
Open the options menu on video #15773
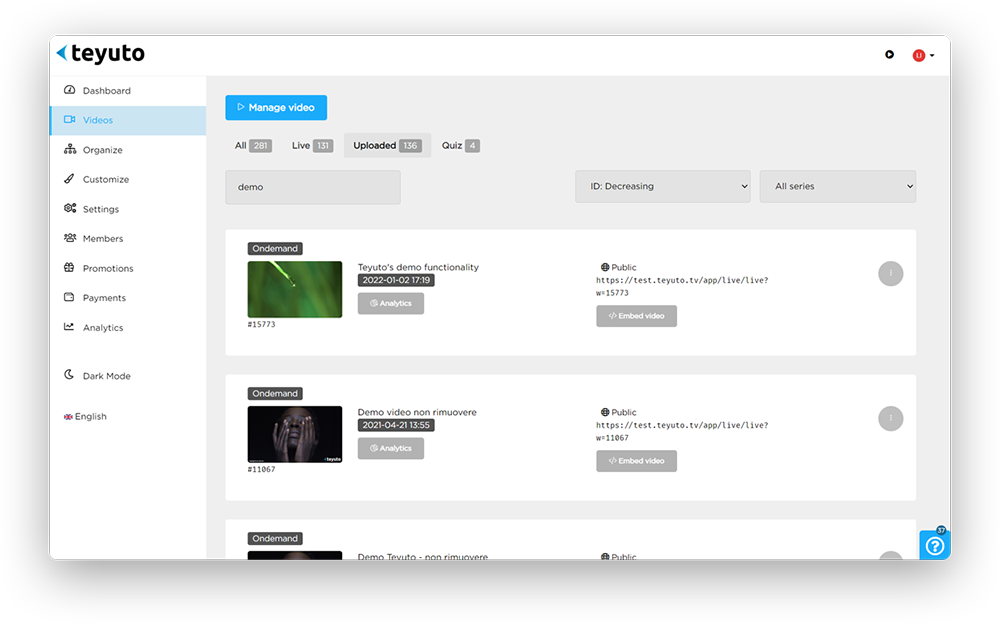tap(890, 273)
